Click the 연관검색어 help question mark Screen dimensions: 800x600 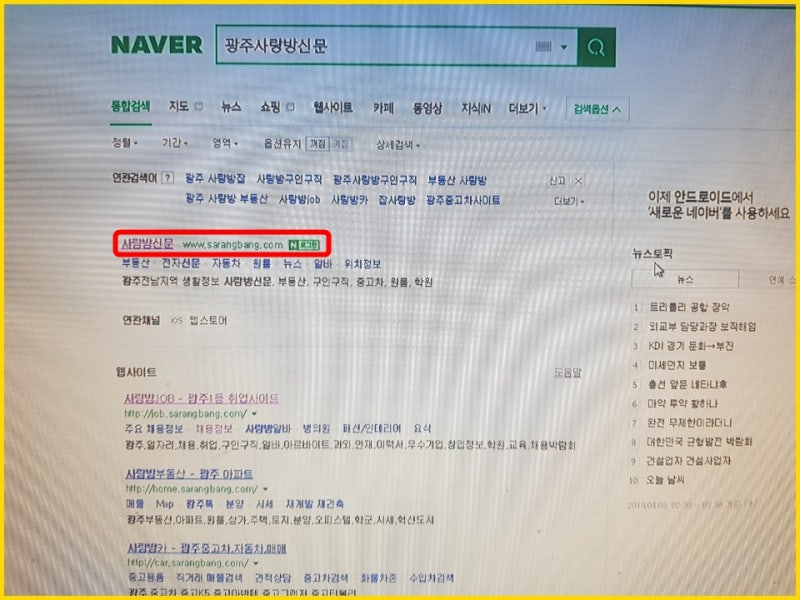pos(167,178)
